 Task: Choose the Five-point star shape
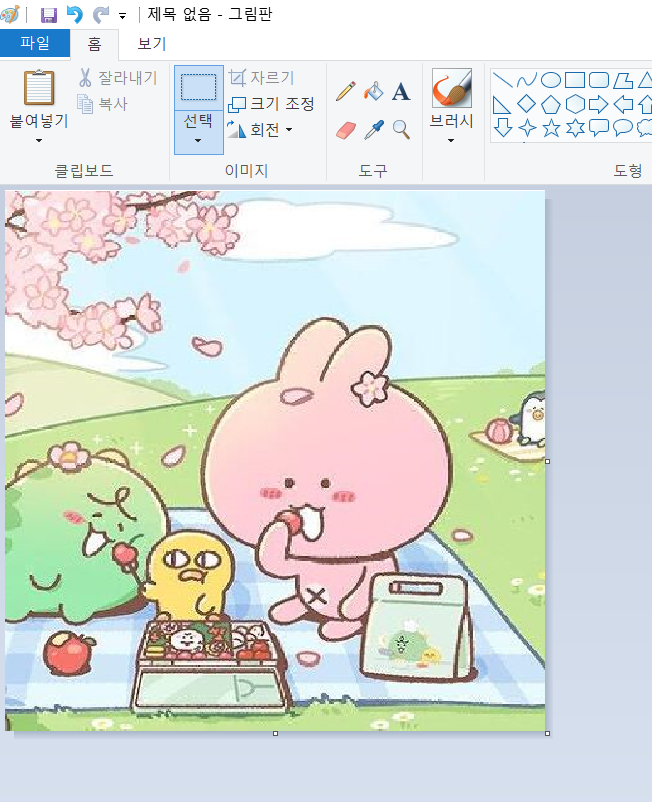point(551,128)
